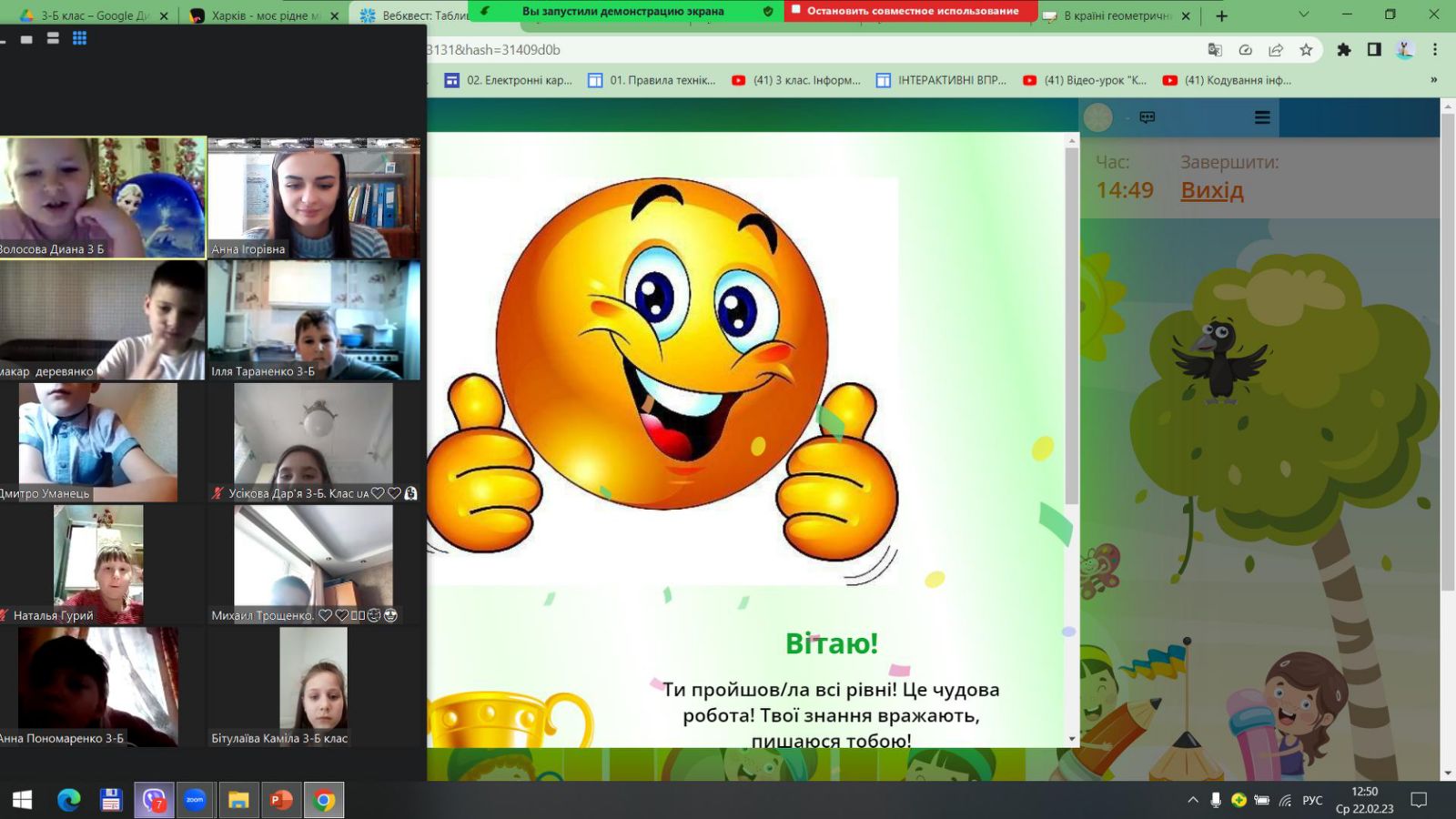Show hidden system tray icons
The height and width of the screenshot is (819, 1456).
(1192, 800)
